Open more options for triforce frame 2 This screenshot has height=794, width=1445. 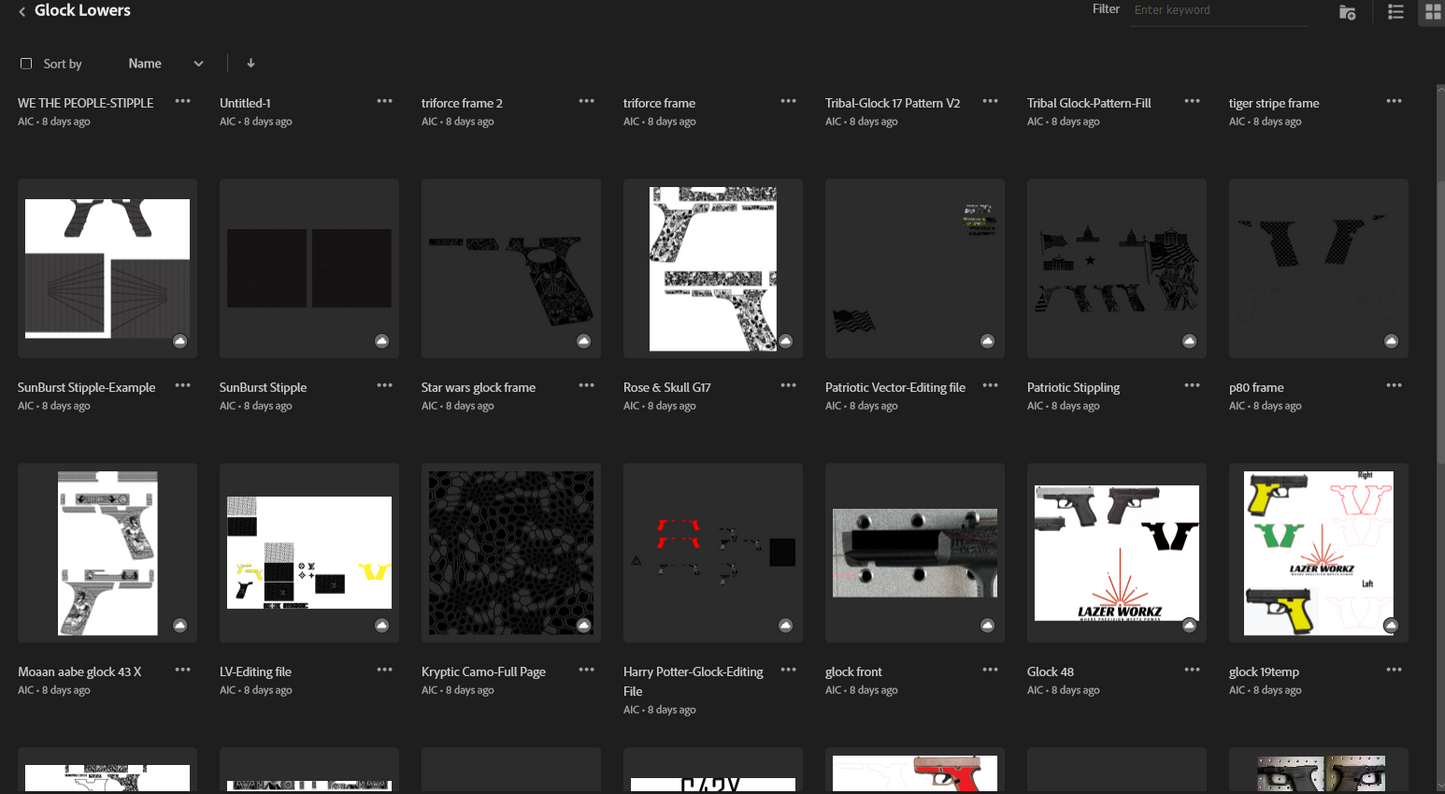(x=586, y=101)
